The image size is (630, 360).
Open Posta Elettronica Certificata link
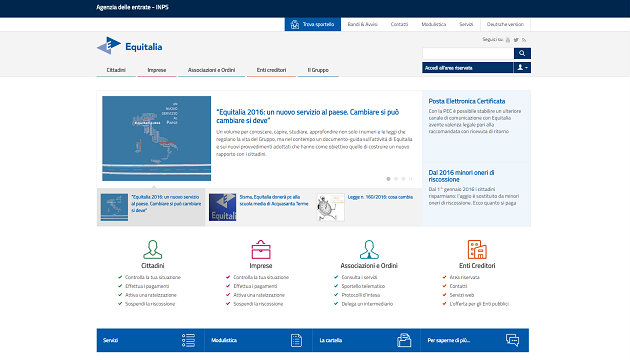[466, 101]
